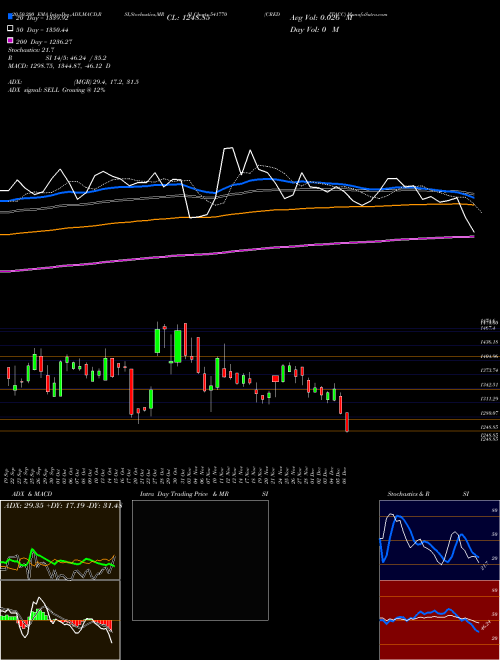
Task: Click the blue 20 Day EMA legend swatch
Action: point(11,16)
